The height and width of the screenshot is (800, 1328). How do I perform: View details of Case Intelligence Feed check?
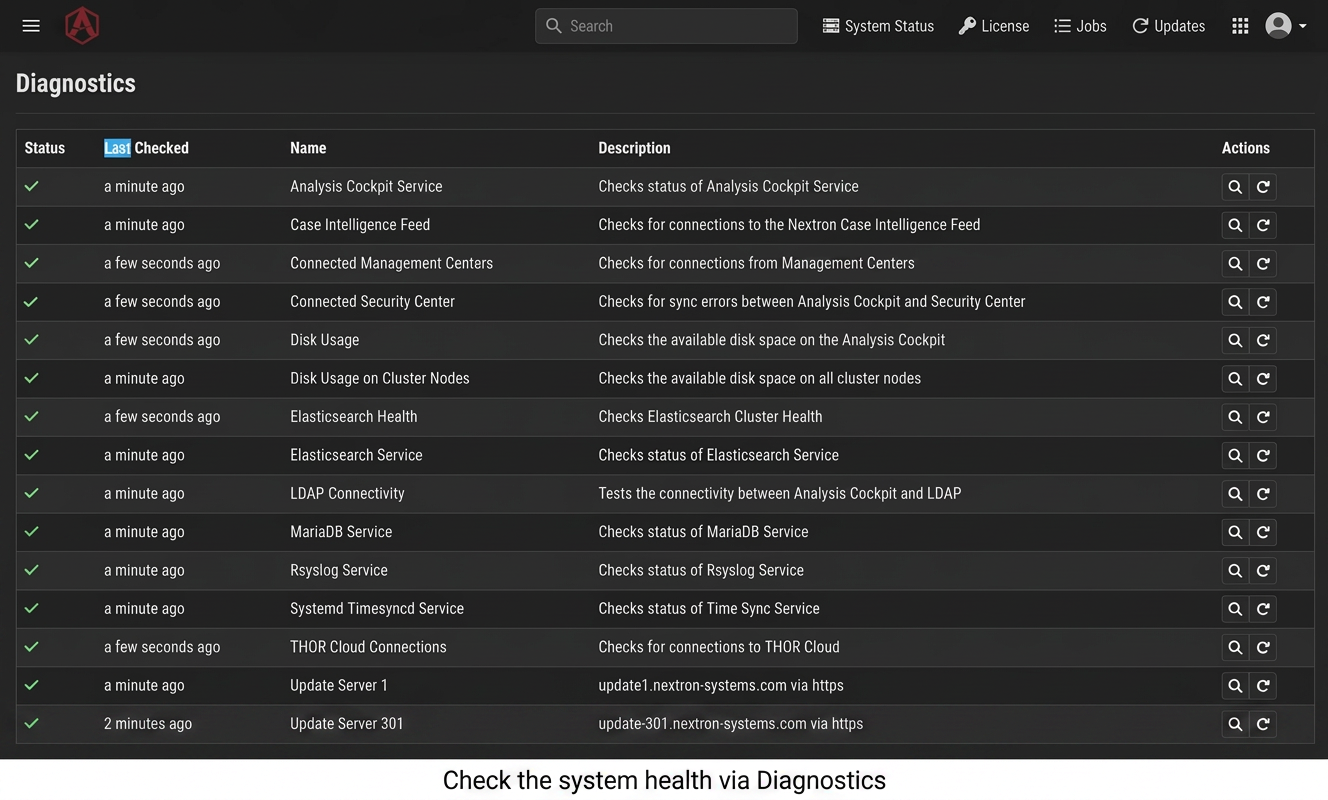pos(1235,225)
